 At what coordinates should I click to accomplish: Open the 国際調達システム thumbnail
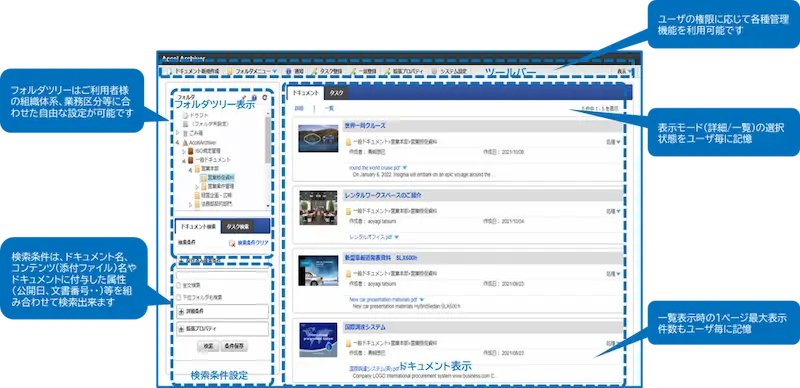(x=318, y=340)
